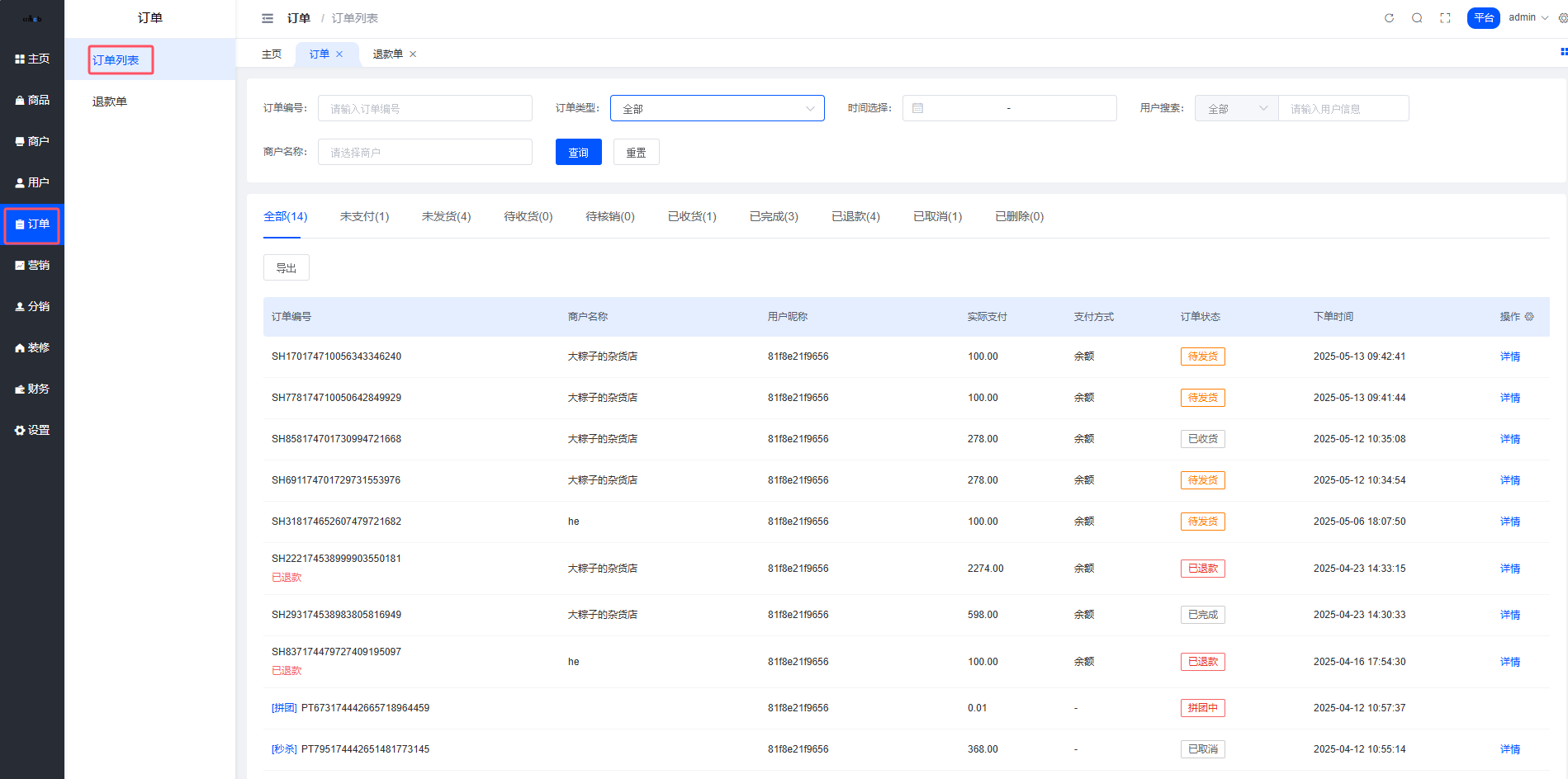Open 商品 in the left sidebar
This screenshot has width=1568, height=779.
(32, 100)
